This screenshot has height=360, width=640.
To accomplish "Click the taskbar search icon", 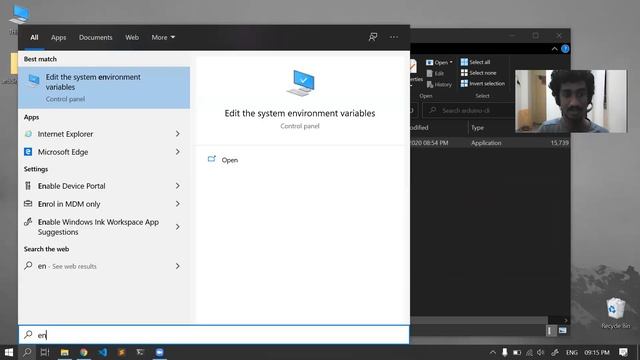I will tap(27, 352).
